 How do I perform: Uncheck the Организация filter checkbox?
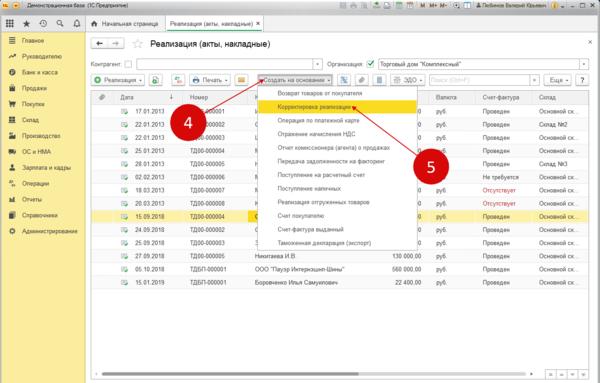tap(370, 64)
